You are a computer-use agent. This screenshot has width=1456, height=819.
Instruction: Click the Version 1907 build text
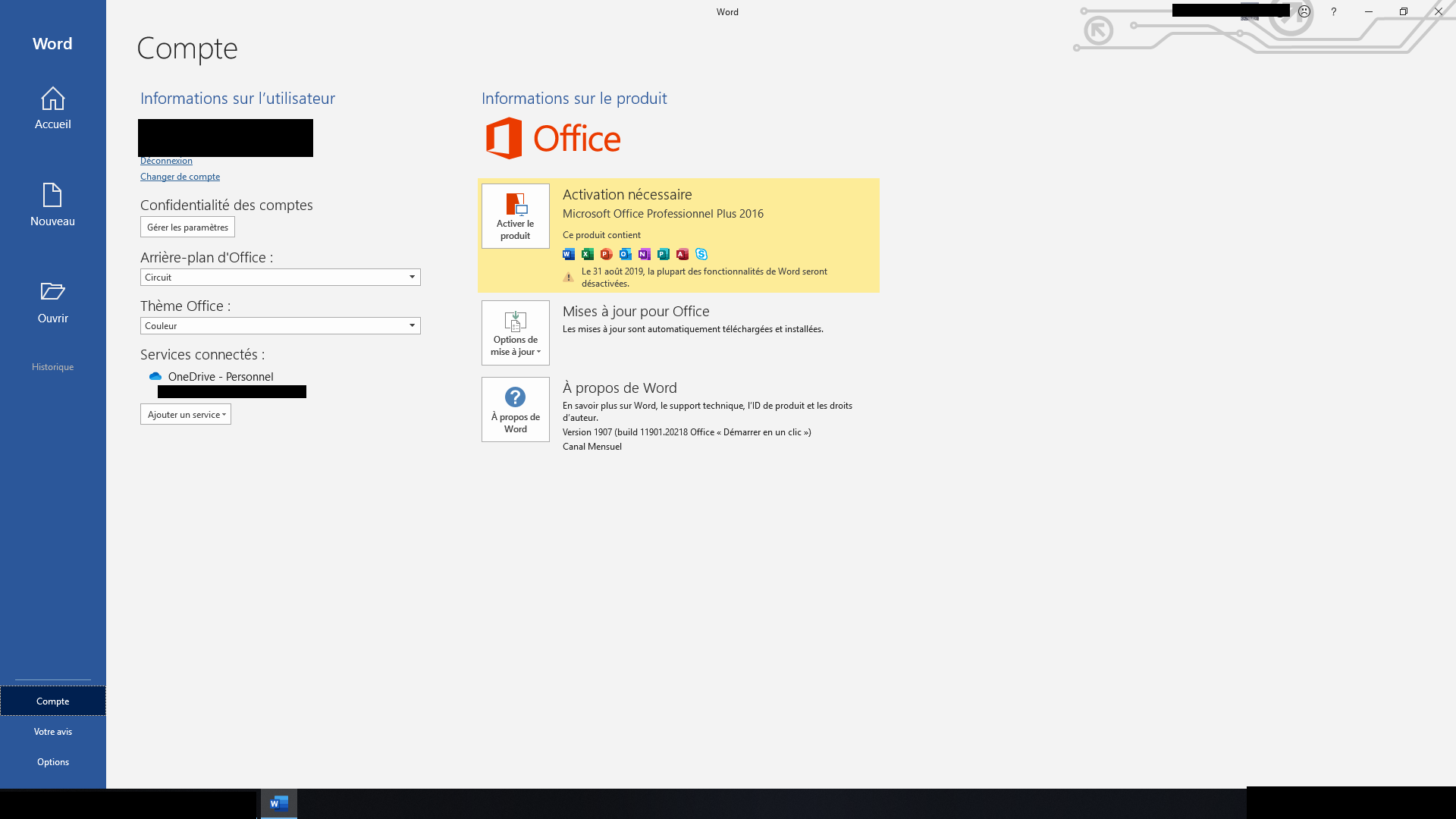click(x=686, y=432)
